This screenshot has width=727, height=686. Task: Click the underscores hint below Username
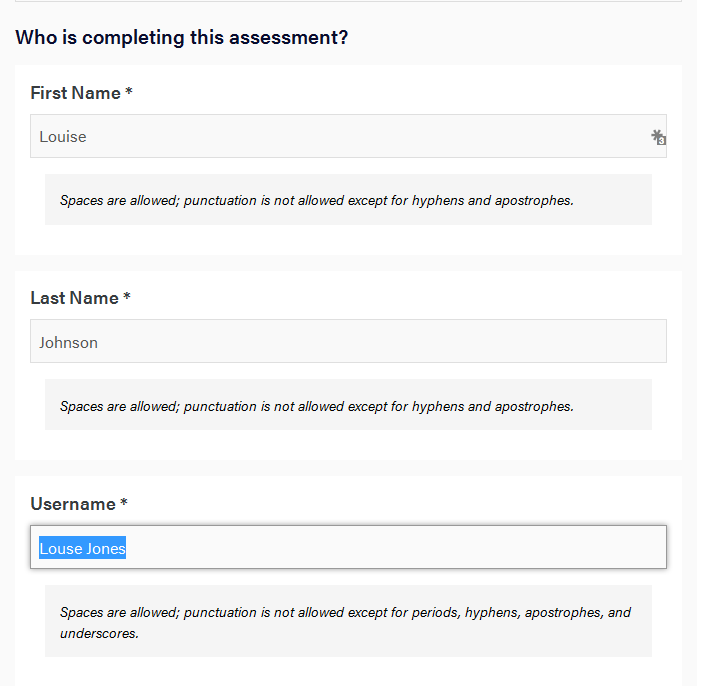(345, 622)
